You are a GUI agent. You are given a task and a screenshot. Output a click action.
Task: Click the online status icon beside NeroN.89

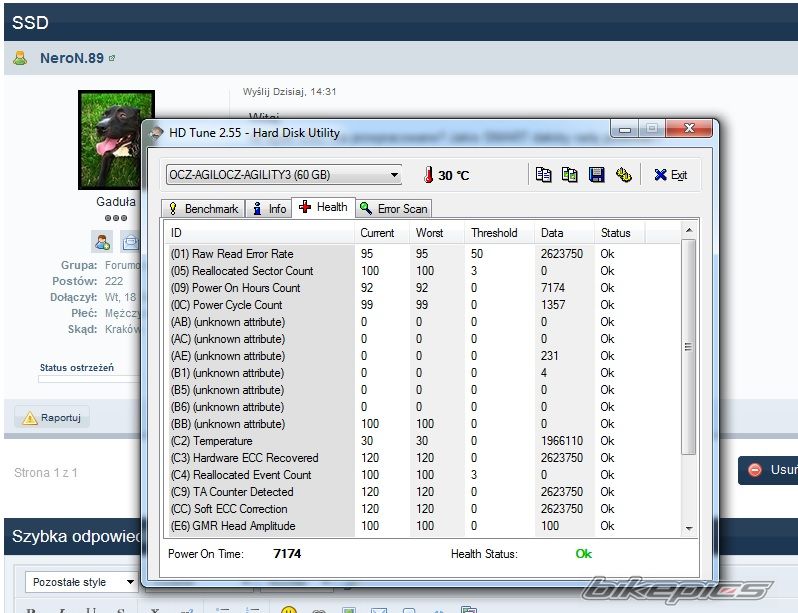pyautogui.click(x=112, y=58)
